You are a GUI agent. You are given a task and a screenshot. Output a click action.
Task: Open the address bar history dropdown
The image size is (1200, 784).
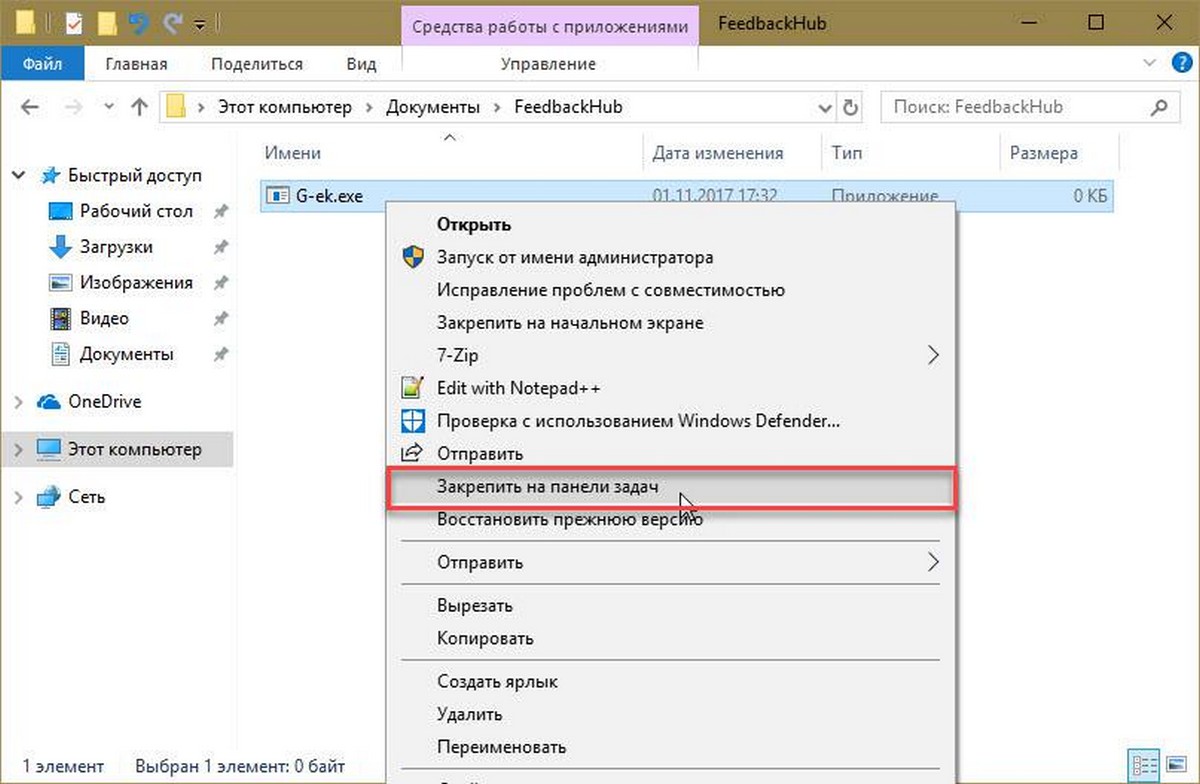pyautogui.click(x=824, y=107)
